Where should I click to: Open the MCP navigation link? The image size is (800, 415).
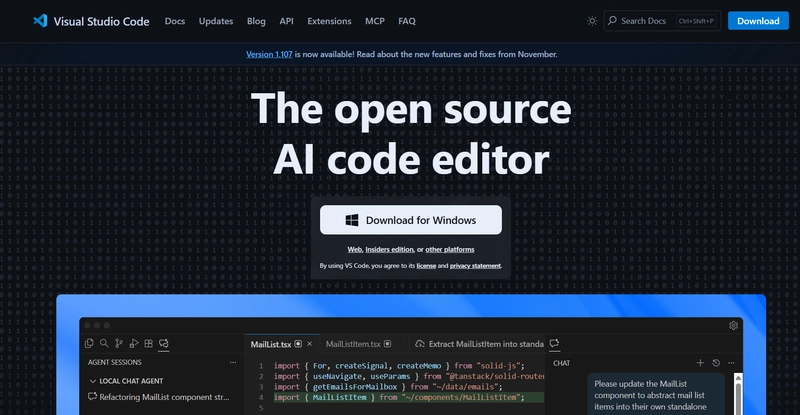374,21
